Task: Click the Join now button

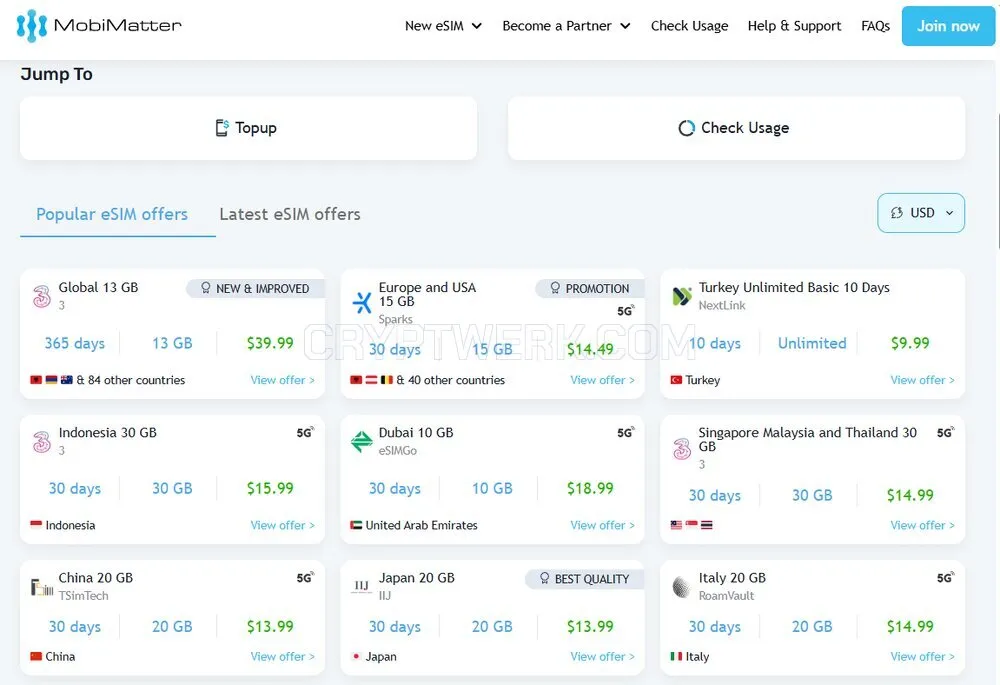Action: click(x=948, y=26)
